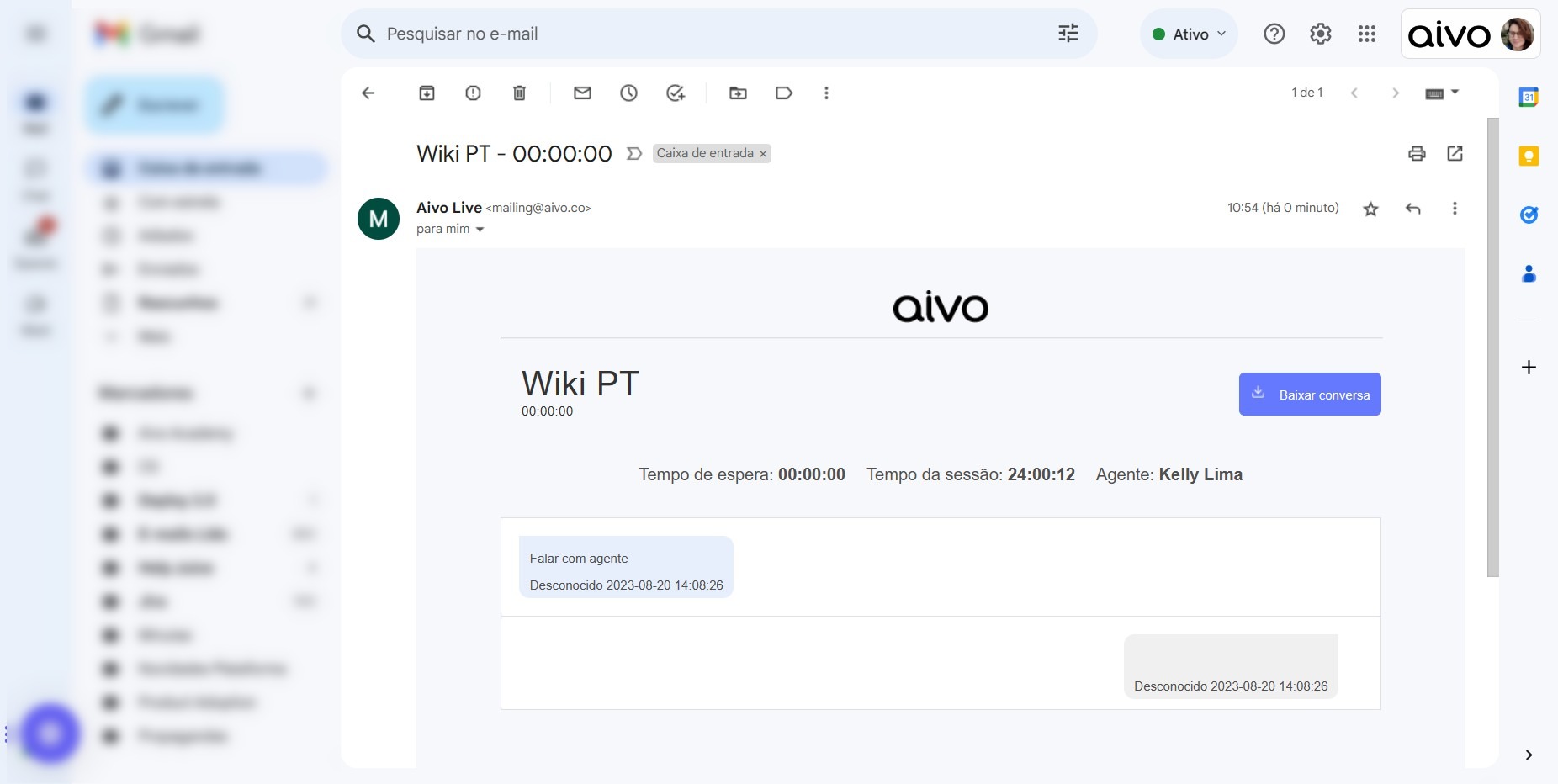Click the '1 de 1' message counter
Image resolution: width=1558 pixels, height=784 pixels.
tap(1307, 93)
